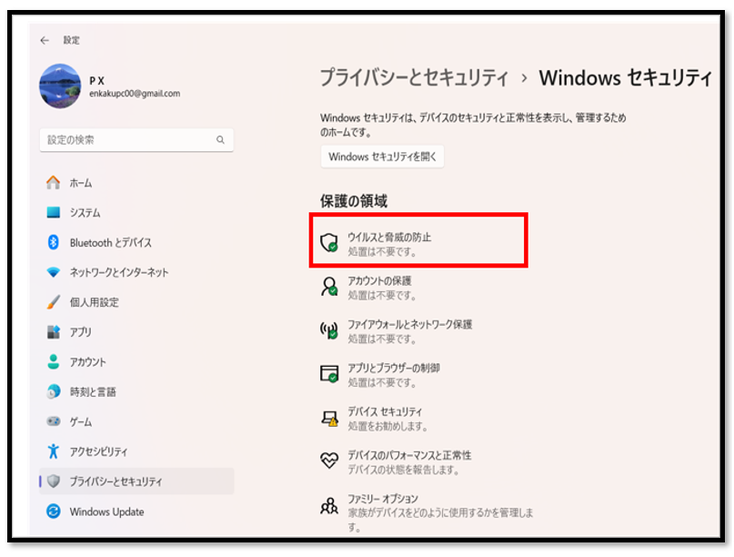Click the user name P X
734x557 pixels.
tap(97, 81)
